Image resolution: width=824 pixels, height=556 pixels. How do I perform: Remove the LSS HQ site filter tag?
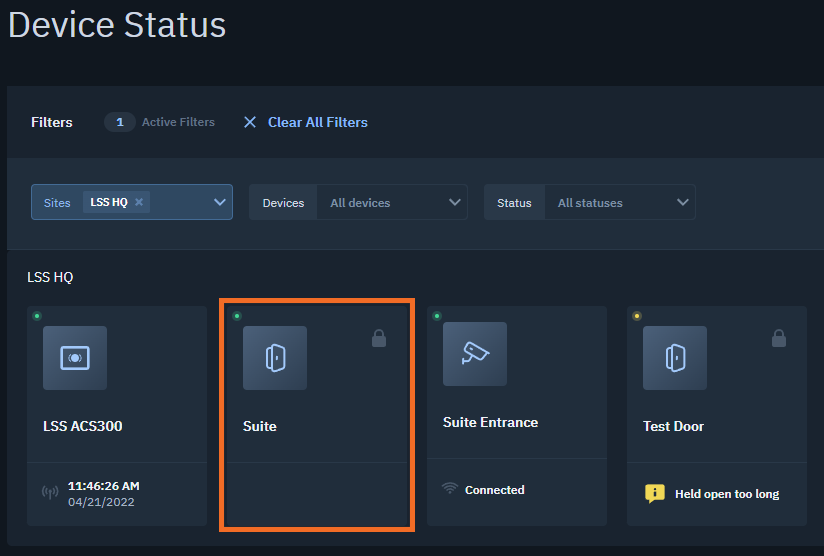click(139, 202)
